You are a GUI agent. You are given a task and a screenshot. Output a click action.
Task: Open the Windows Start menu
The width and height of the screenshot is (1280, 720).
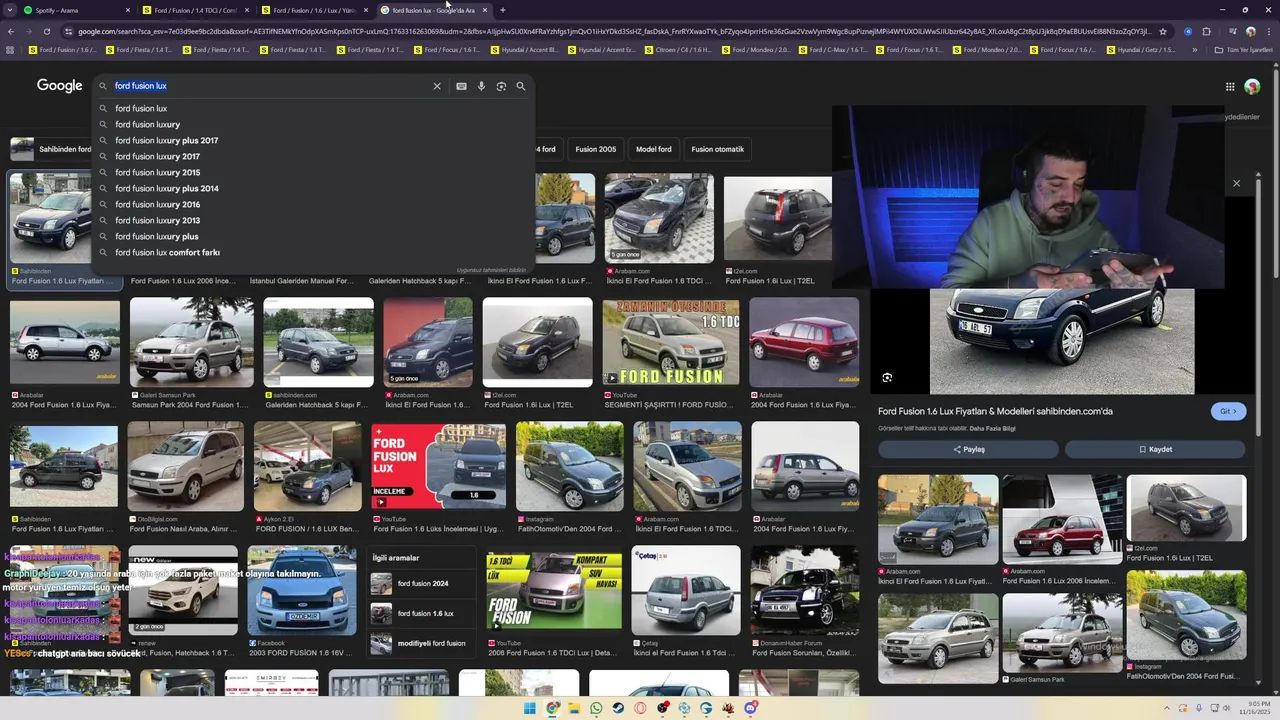coord(530,708)
